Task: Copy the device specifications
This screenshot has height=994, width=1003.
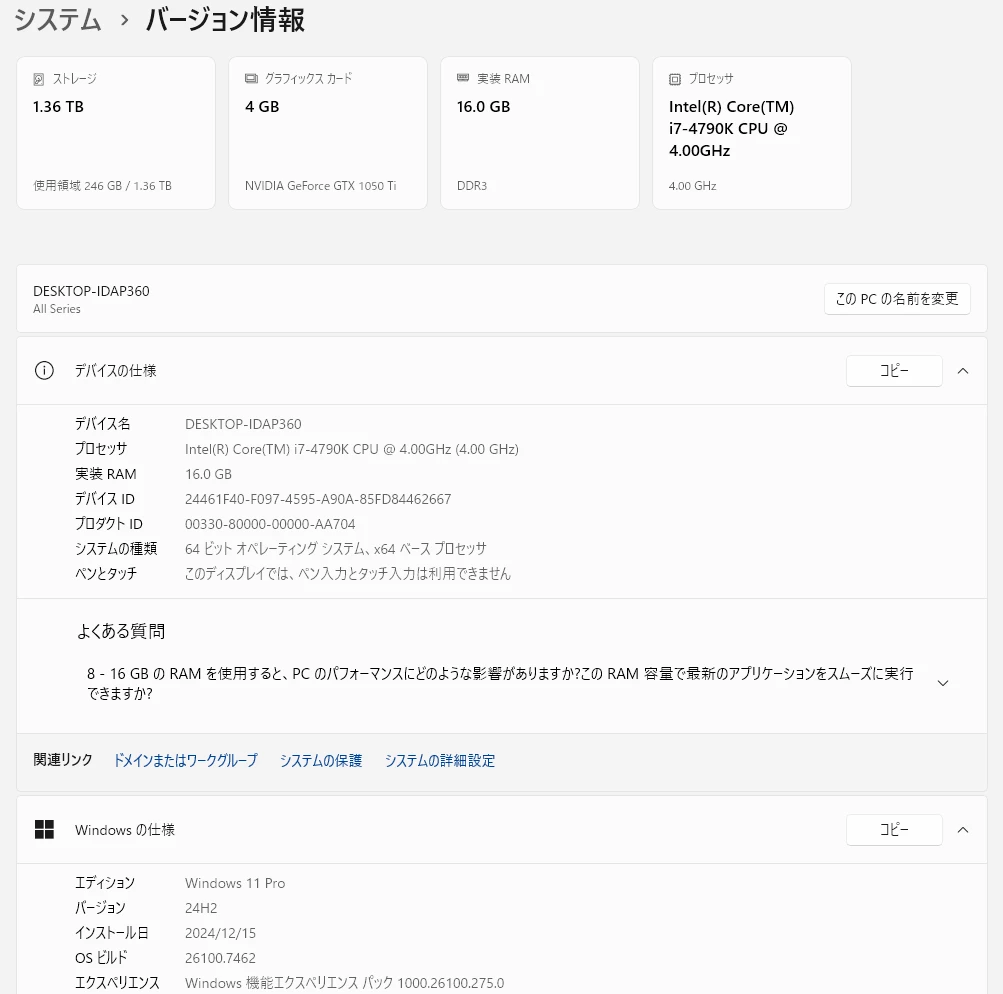Action: [x=894, y=371]
